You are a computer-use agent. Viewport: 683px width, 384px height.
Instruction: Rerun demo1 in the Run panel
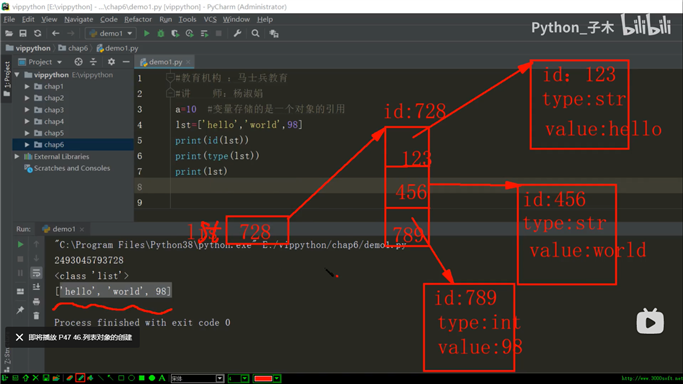20,245
